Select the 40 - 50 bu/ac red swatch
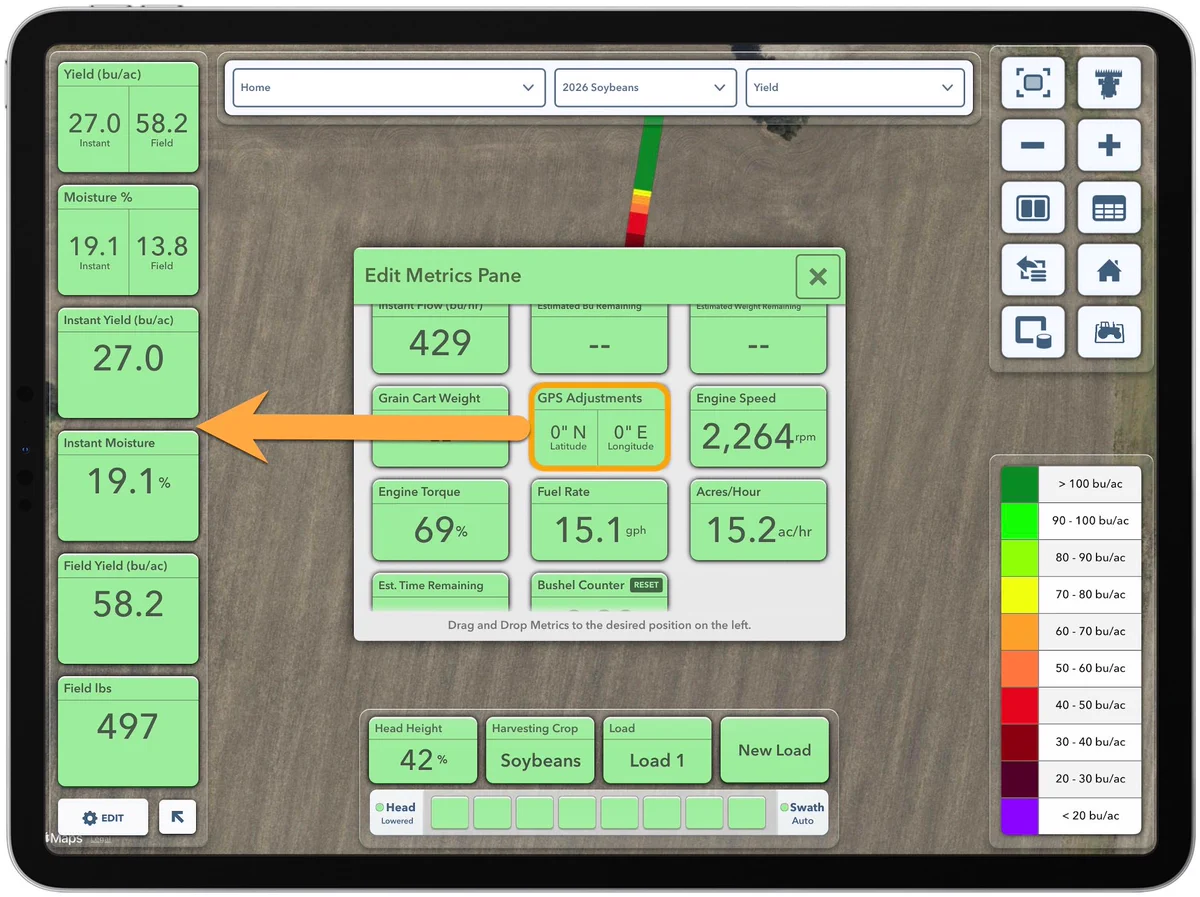 point(1020,705)
